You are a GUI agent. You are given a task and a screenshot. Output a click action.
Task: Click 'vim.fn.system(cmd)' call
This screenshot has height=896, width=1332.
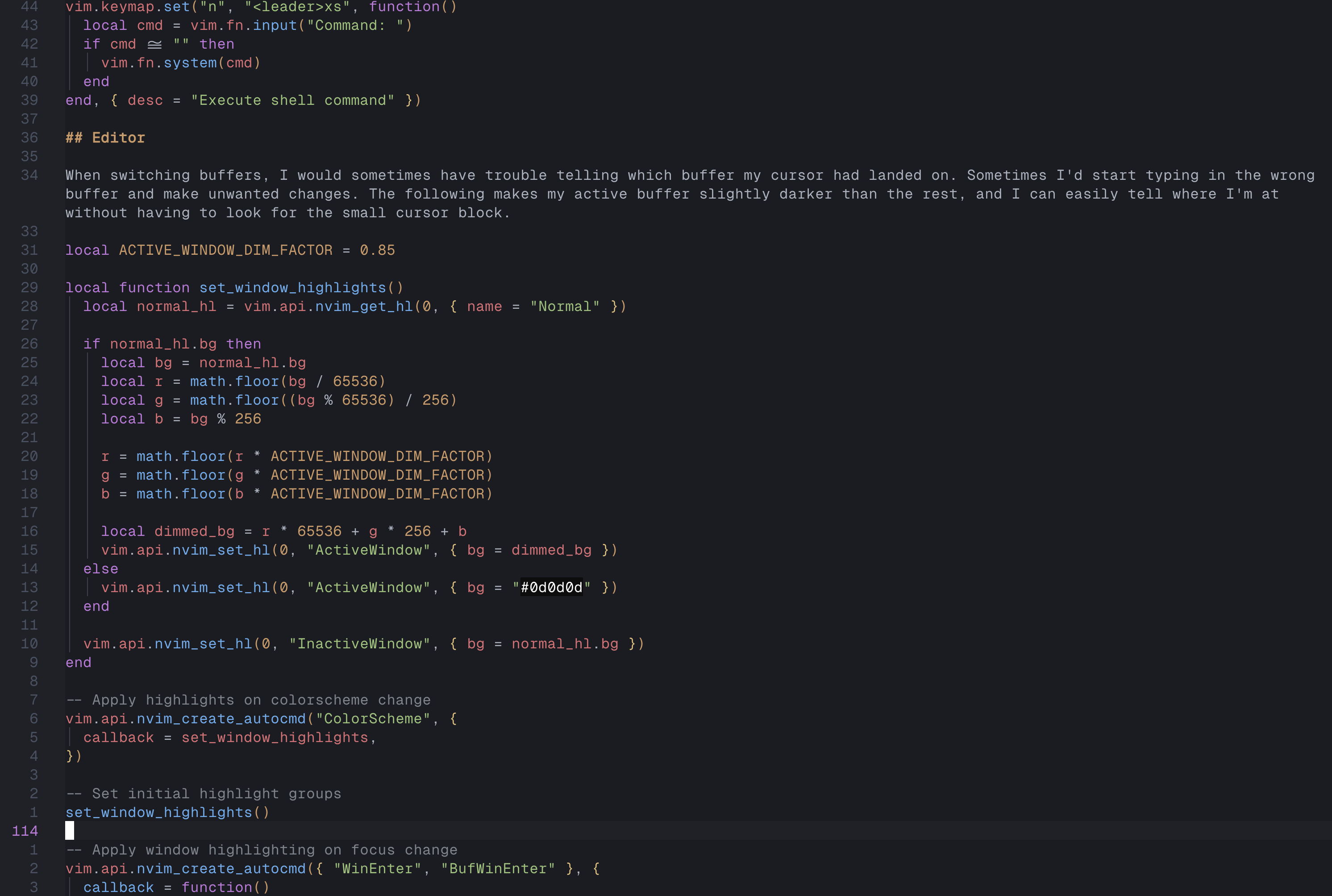(x=181, y=63)
